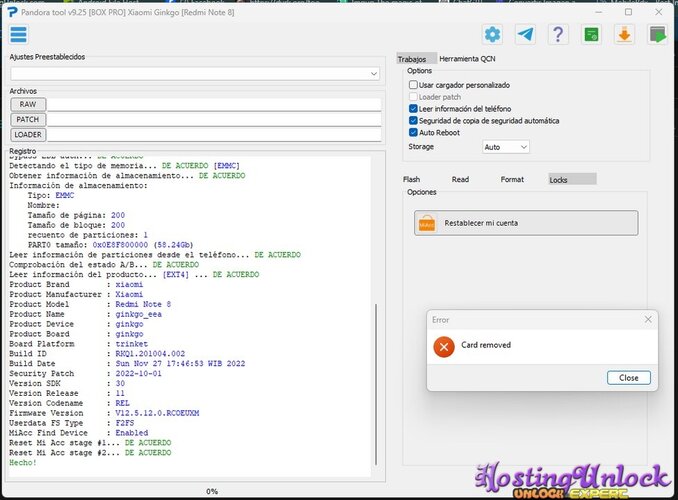
Task: Click the Build Date value line
Action: click(x=180, y=364)
